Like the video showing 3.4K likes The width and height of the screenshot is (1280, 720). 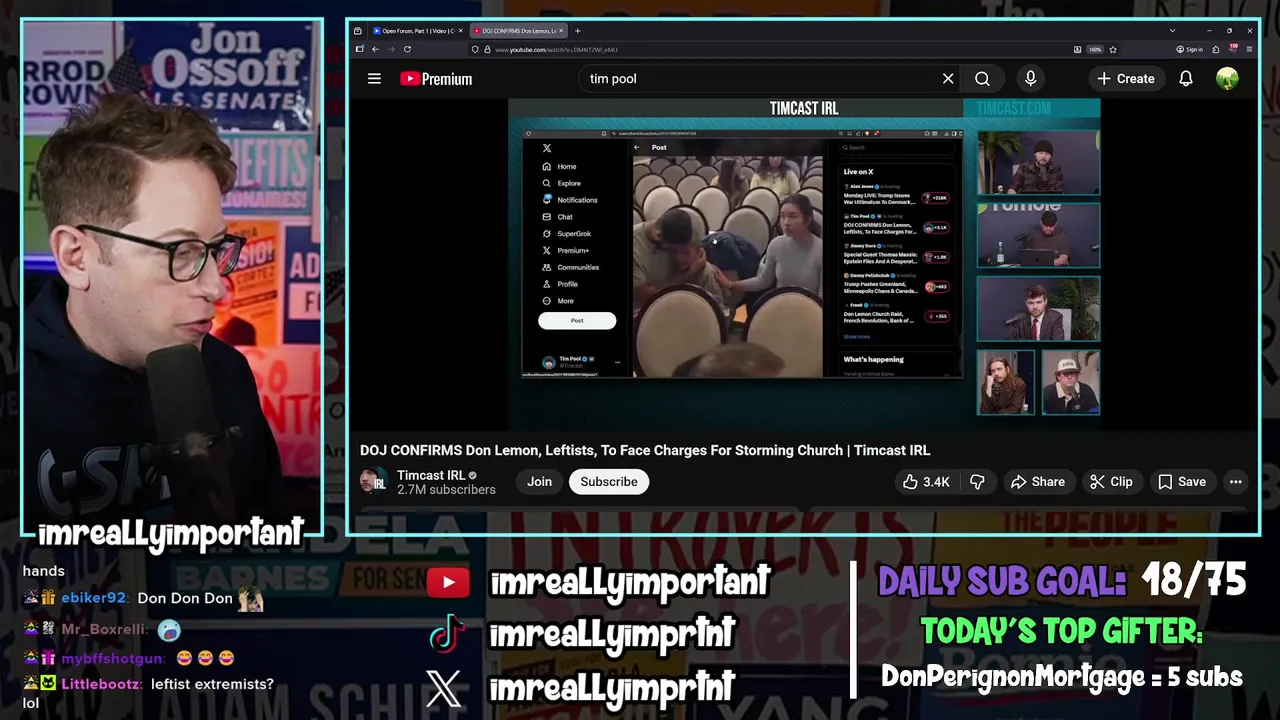[x=925, y=482]
